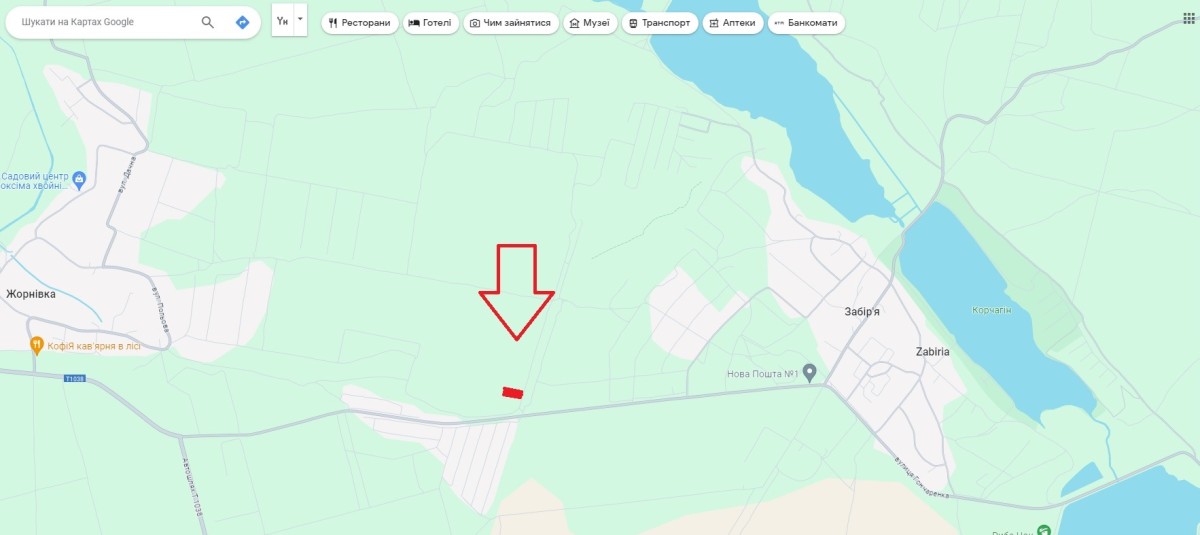Click the green marker at bottom edge
The width and height of the screenshot is (1200, 535).
click(1044, 530)
